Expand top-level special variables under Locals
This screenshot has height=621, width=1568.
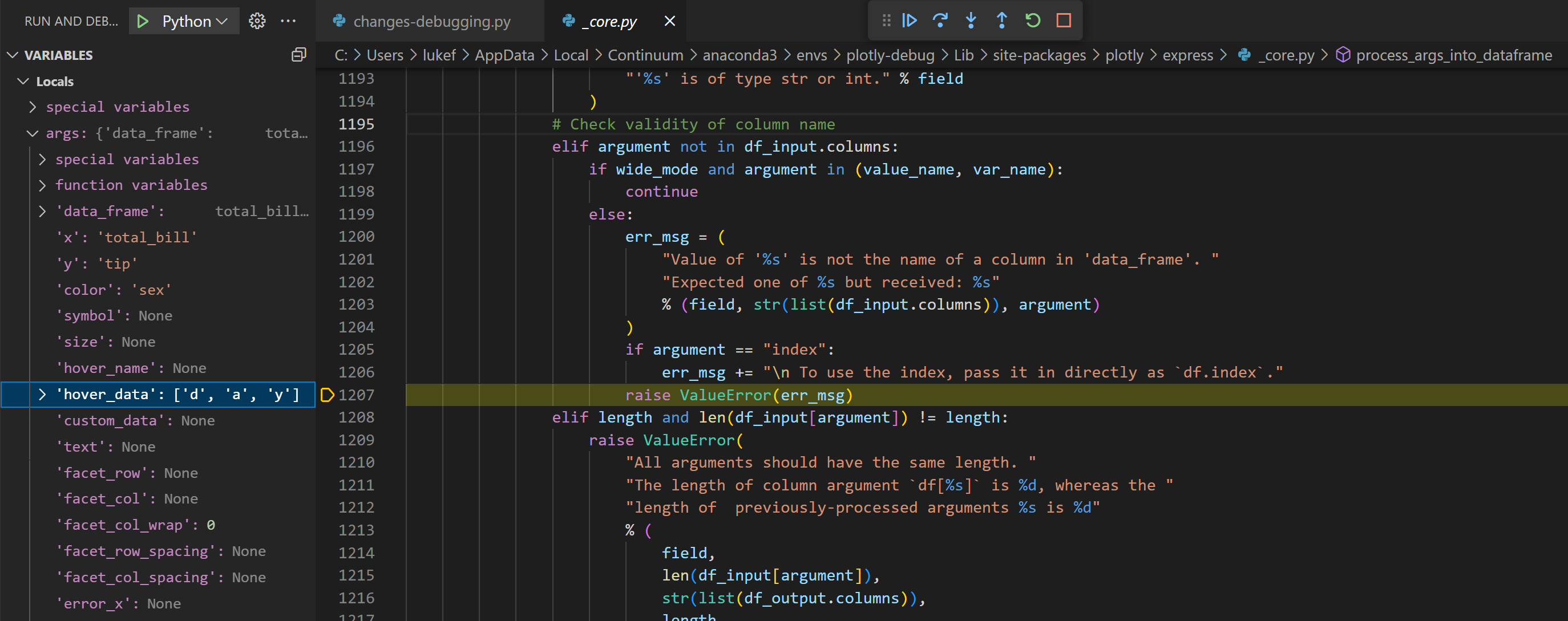33,107
